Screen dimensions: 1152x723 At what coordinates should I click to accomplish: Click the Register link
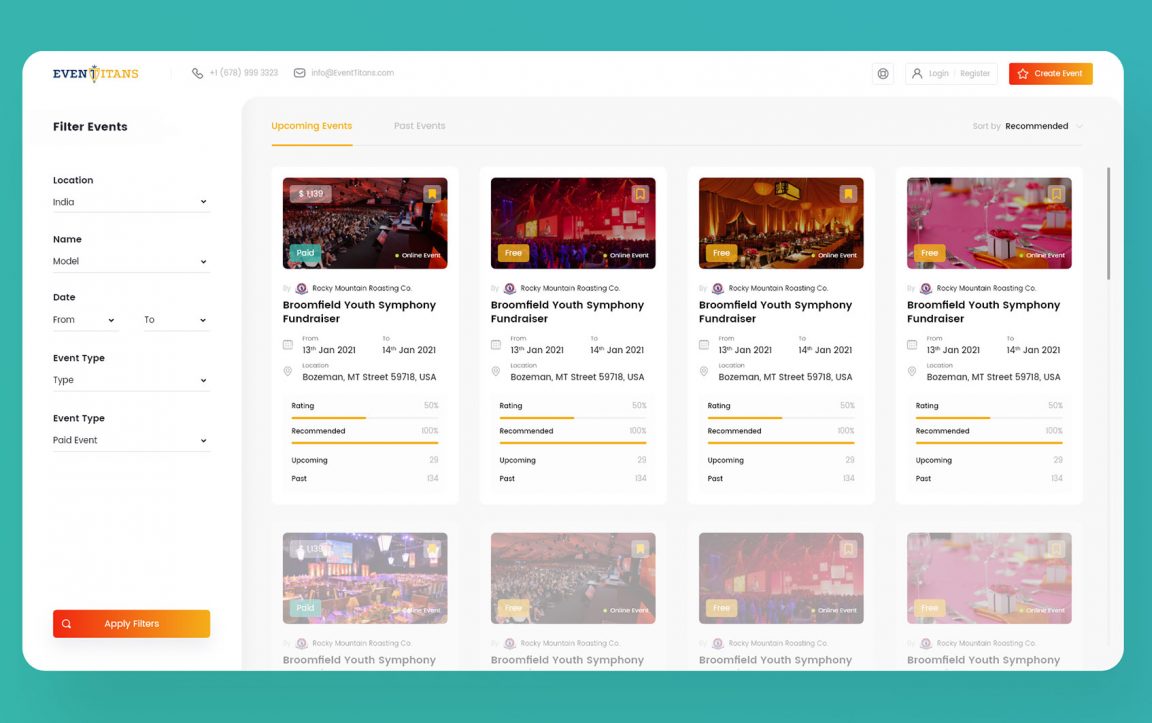(975, 73)
